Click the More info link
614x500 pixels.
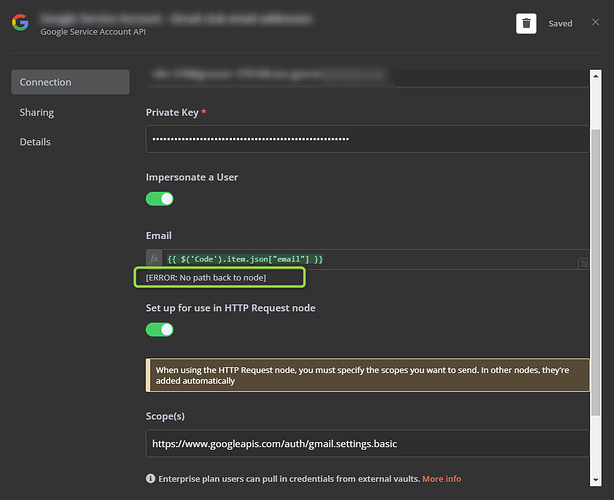coord(441,479)
